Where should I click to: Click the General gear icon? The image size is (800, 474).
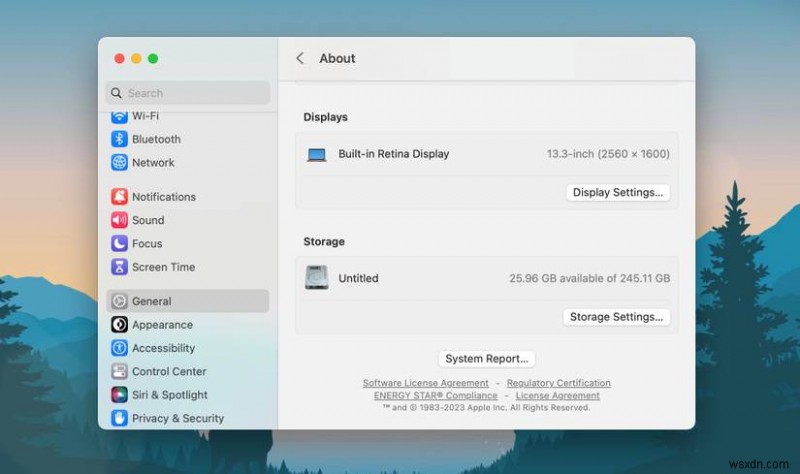tap(119, 301)
